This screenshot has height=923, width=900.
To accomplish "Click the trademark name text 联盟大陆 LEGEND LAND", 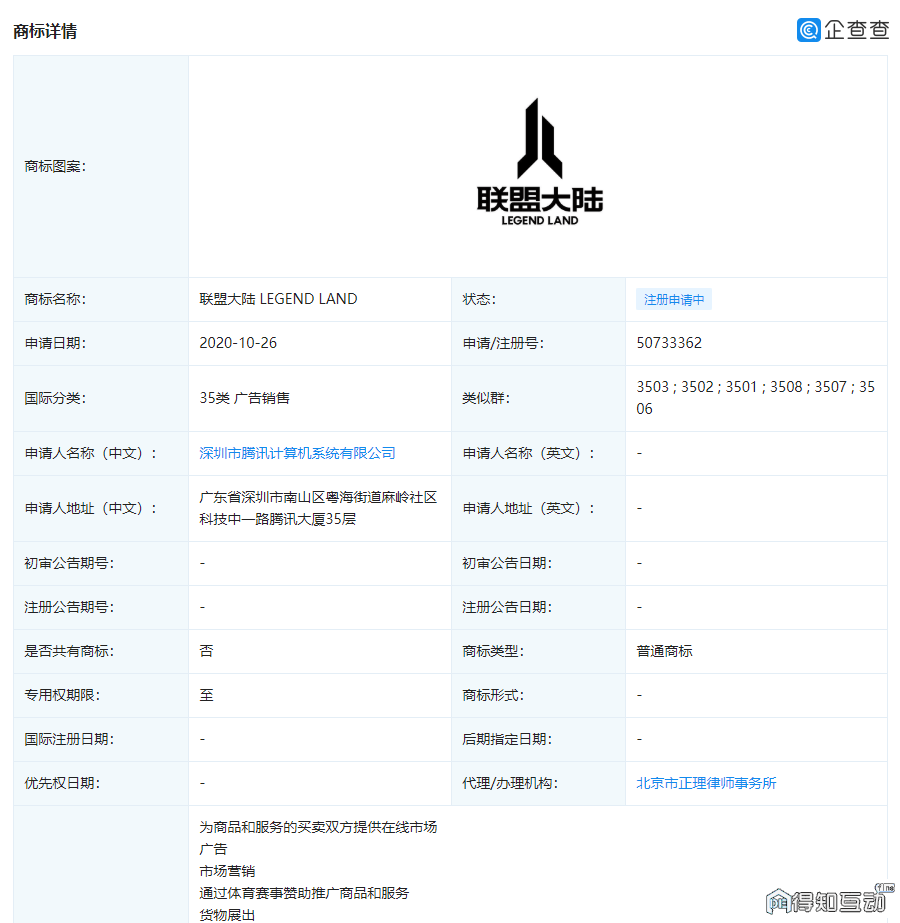I will coord(278,299).
